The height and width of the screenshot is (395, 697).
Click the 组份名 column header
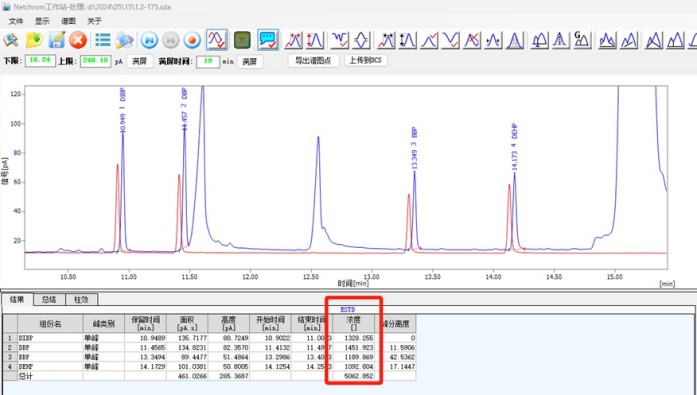pyautogui.click(x=50, y=324)
